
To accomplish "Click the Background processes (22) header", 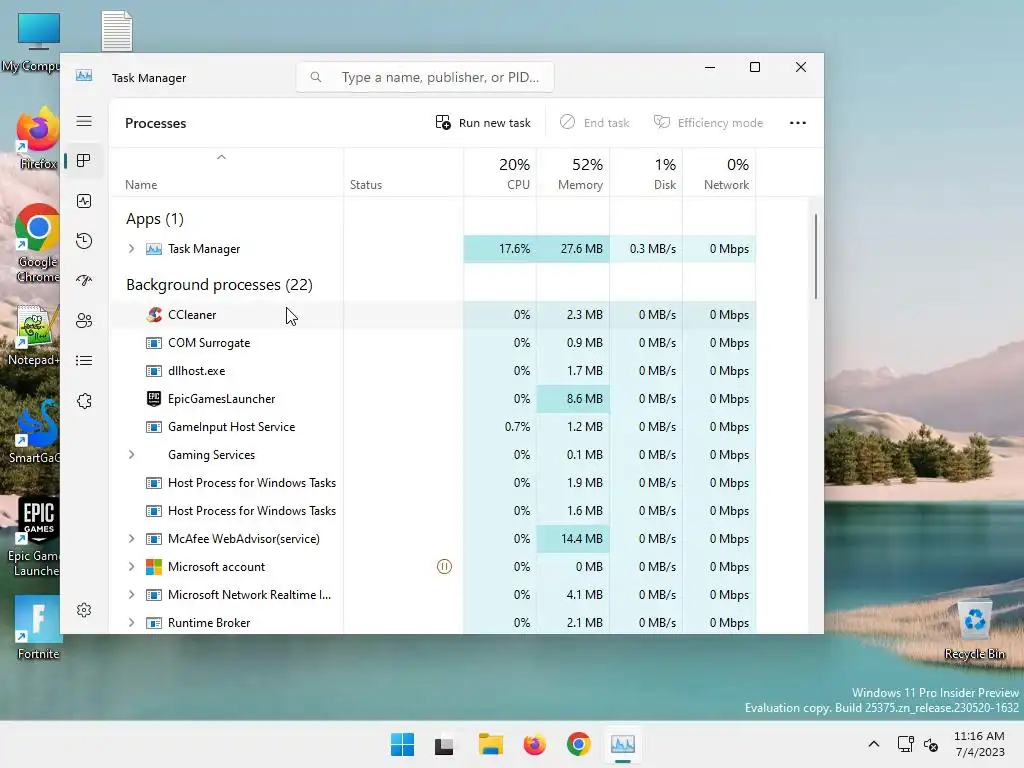I will tap(219, 285).
